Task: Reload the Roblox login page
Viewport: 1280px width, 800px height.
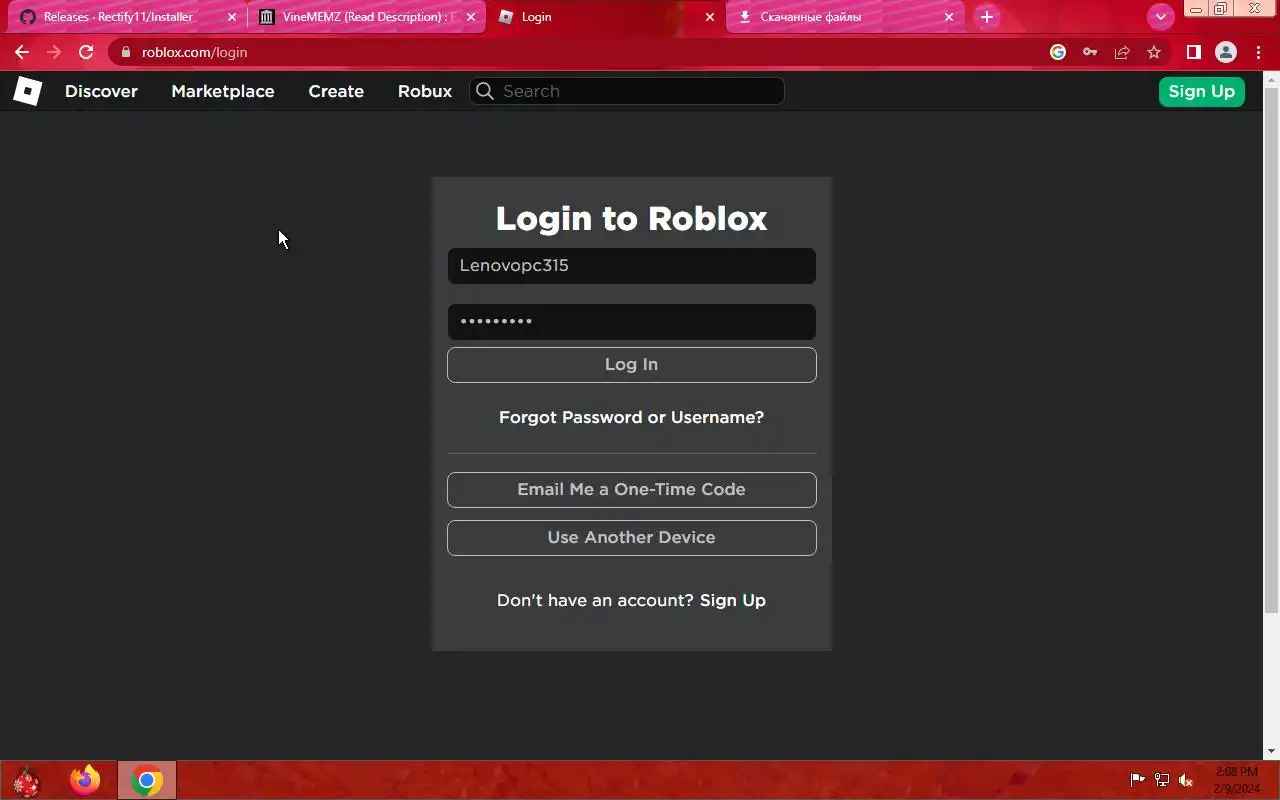Action: click(x=86, y=52)
